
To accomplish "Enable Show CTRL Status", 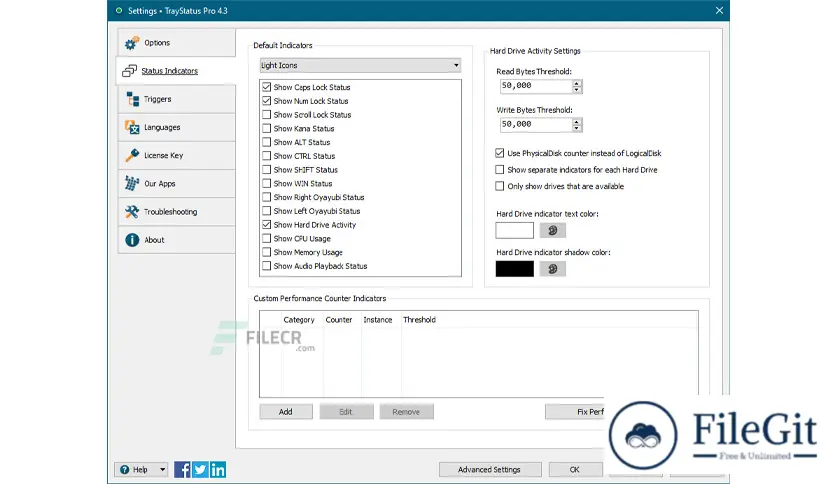I will (267, 156).
